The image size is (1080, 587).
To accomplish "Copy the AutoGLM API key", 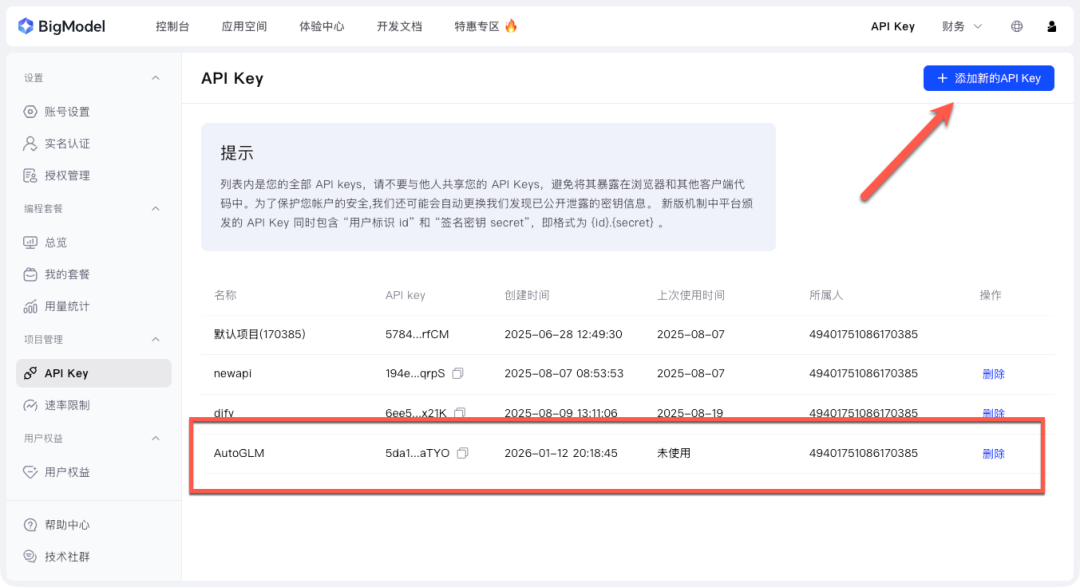I will click(x=459, y=453).
